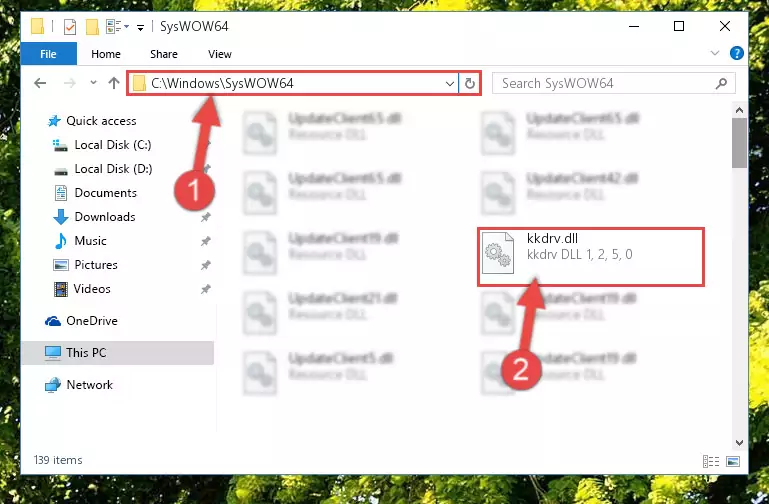769x504 pixels.
Task: Click the Quick access star icon
Action: pos(54,121)
